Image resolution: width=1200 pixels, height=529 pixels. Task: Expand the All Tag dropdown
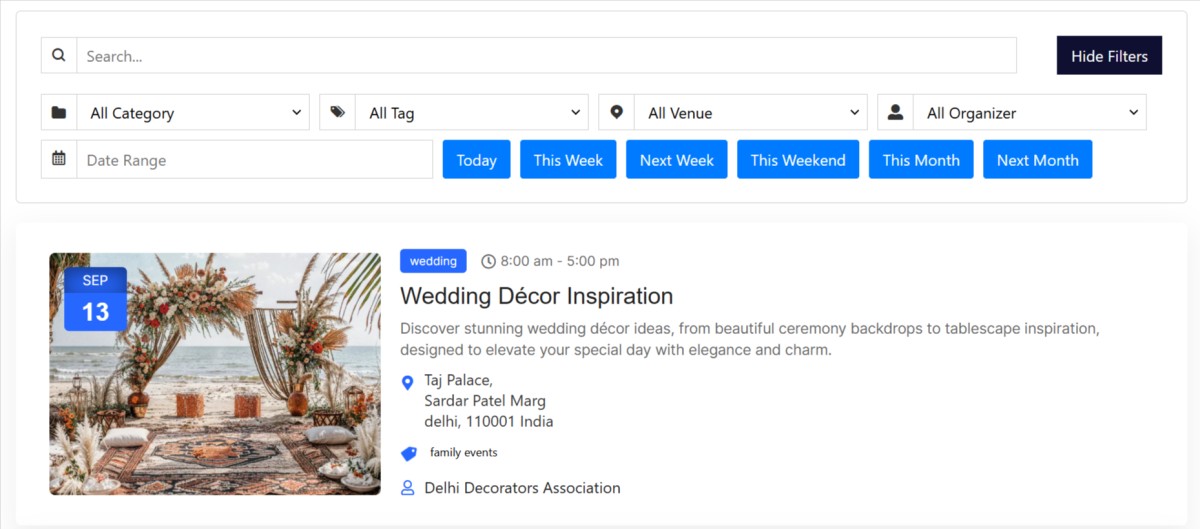click(472, 113)
